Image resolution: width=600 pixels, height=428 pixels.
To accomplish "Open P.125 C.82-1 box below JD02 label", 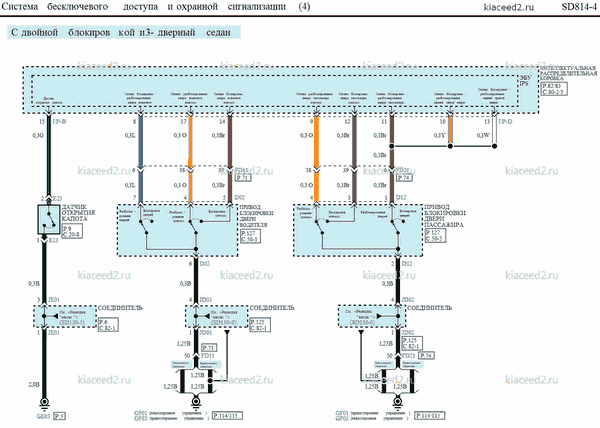I will click(412, 343).
